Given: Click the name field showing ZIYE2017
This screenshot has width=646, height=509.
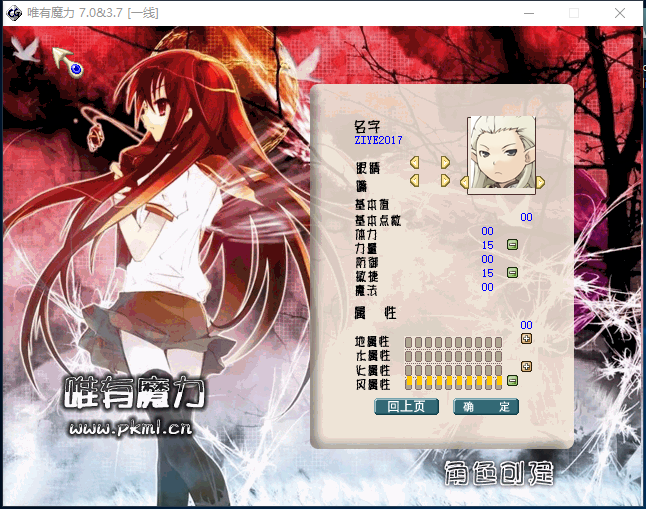Looking at the screenshot, I should [x=378, y=141].
